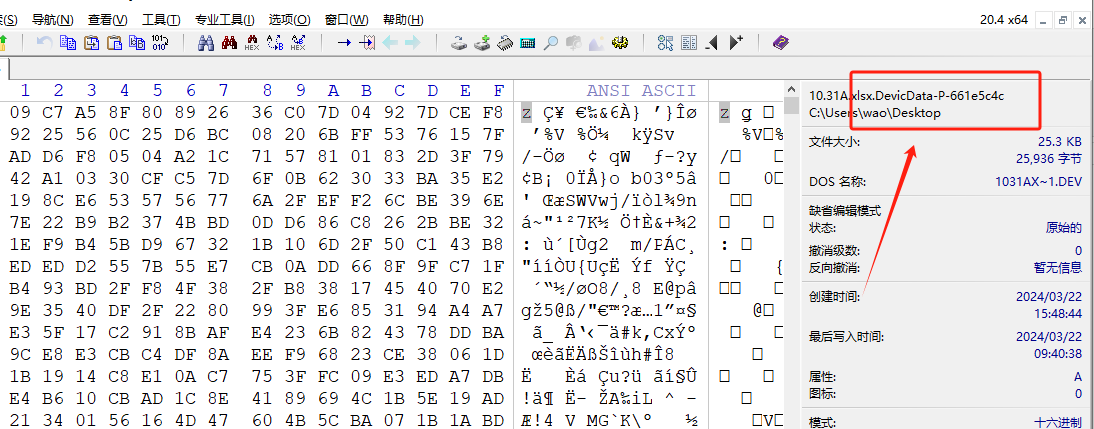Click the 101/010 modify data icon
Image resolution: width=1094 pixels, height=429 pixels.
(160, 42)
